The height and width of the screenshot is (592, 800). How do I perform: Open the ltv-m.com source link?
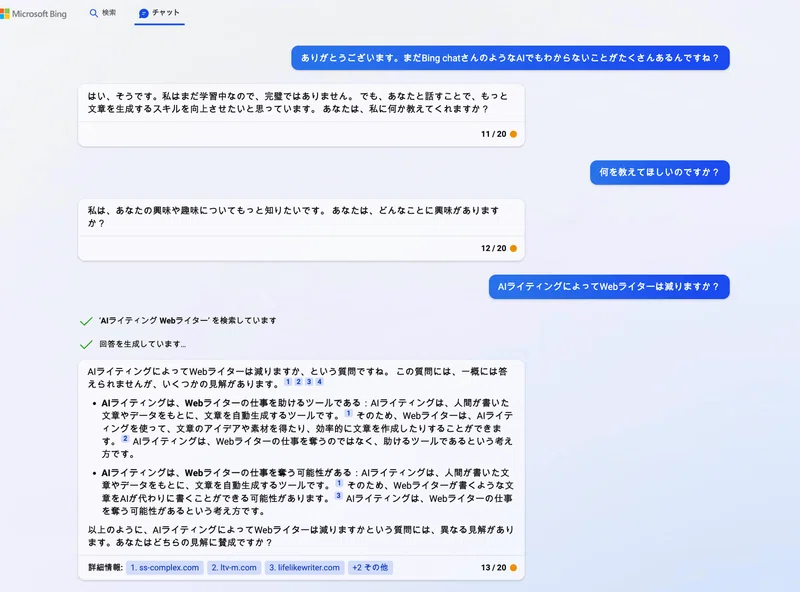point(234,568)
